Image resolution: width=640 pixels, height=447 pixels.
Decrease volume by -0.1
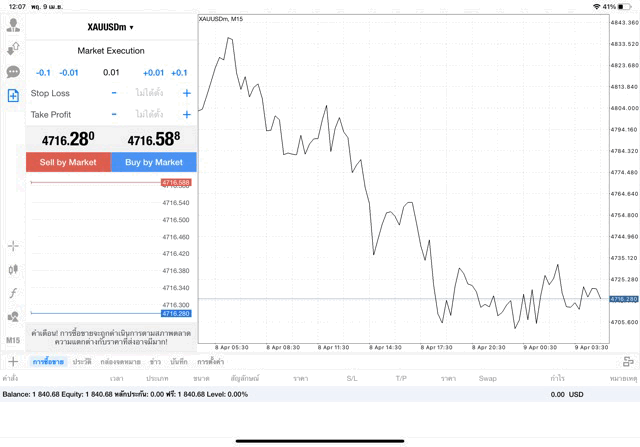tap(43, 72)
